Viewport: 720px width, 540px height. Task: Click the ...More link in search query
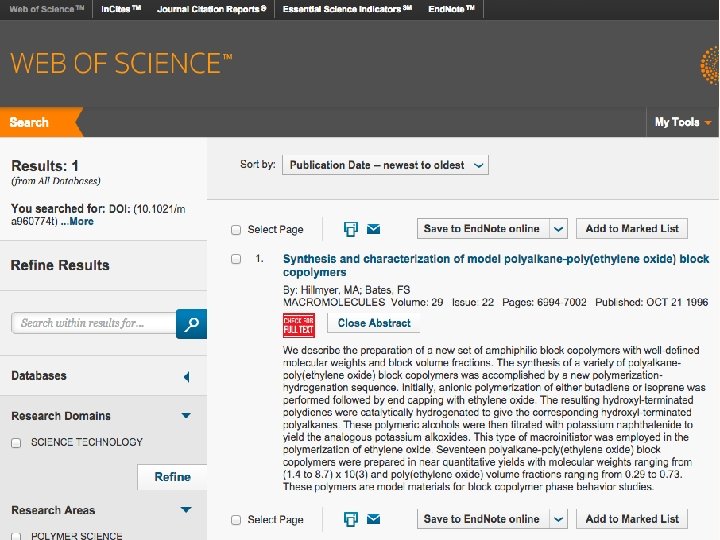(x=77, y=221)
